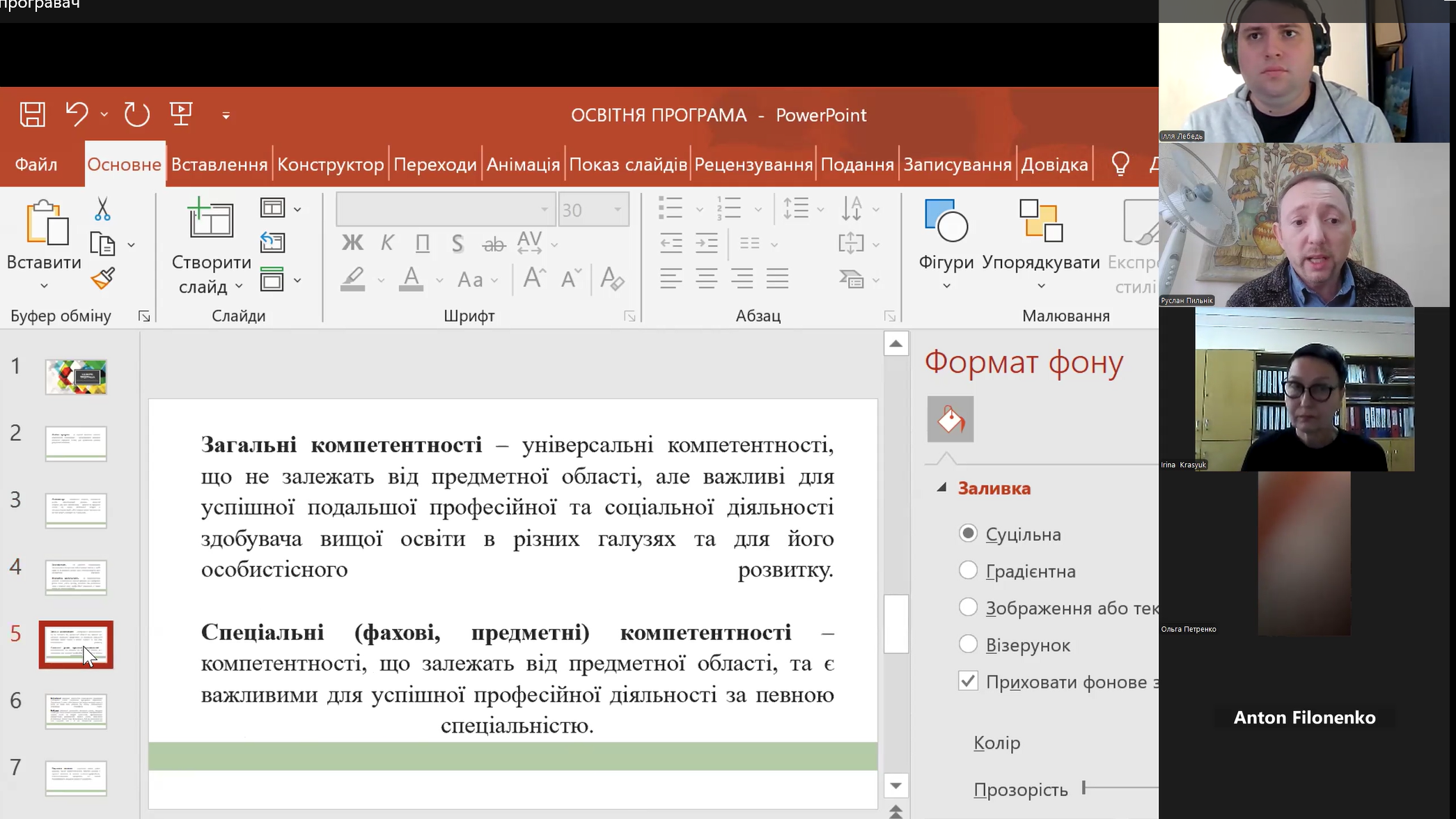The image size is (1456, 819).
Task: Reset slide layout icon
Action: click(272, 242)
